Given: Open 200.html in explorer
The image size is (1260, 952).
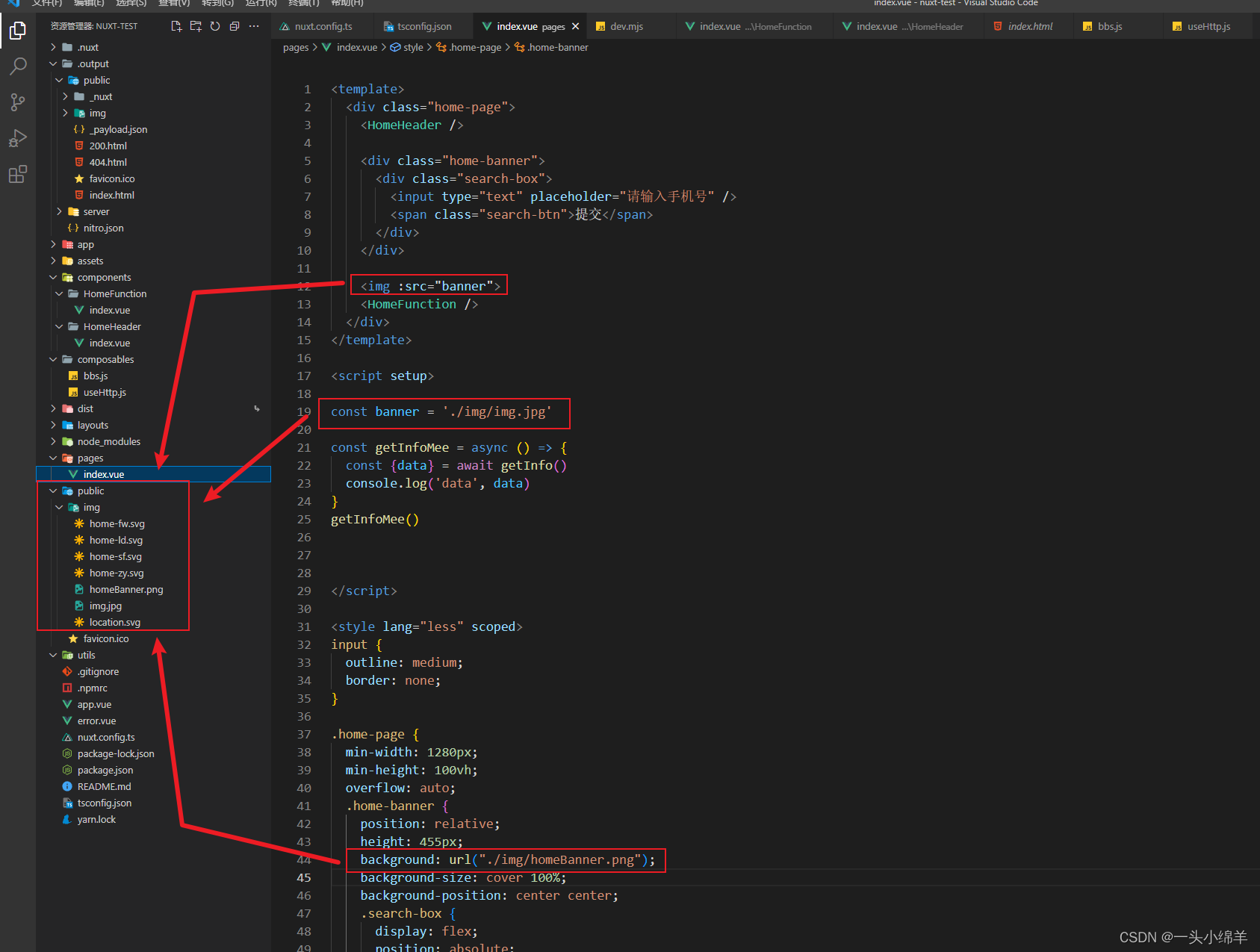Looking at the screenshot, I should (108, 146).
